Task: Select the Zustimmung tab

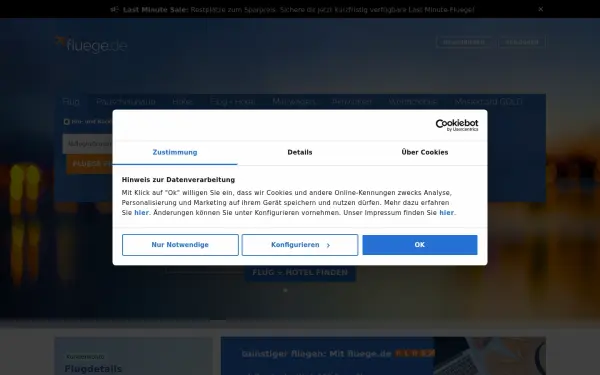Action: [175, 152]
